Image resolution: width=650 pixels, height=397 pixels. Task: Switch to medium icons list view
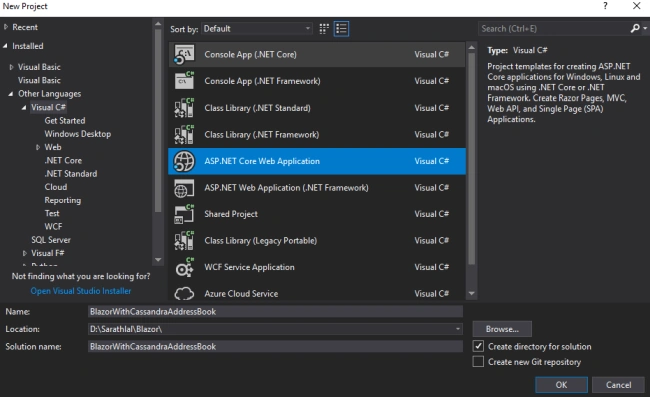pos(341,29)
